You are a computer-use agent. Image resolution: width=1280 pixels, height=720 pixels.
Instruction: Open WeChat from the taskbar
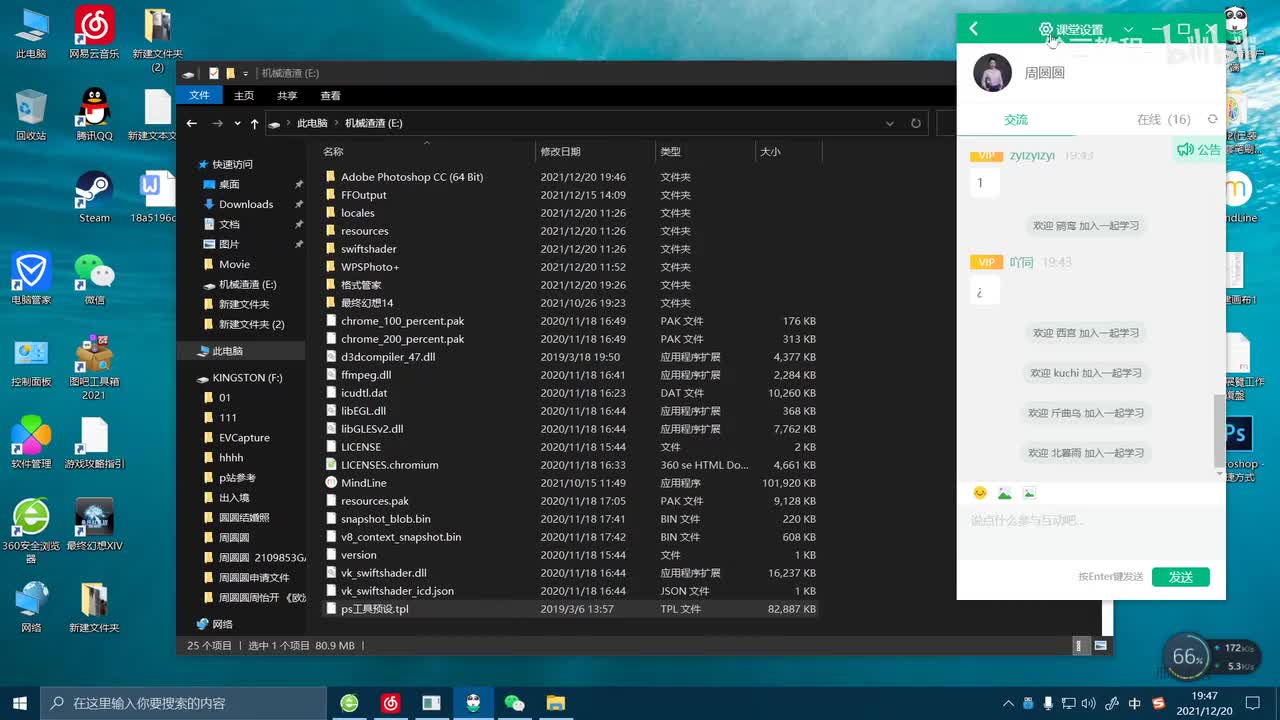point(515,703)
